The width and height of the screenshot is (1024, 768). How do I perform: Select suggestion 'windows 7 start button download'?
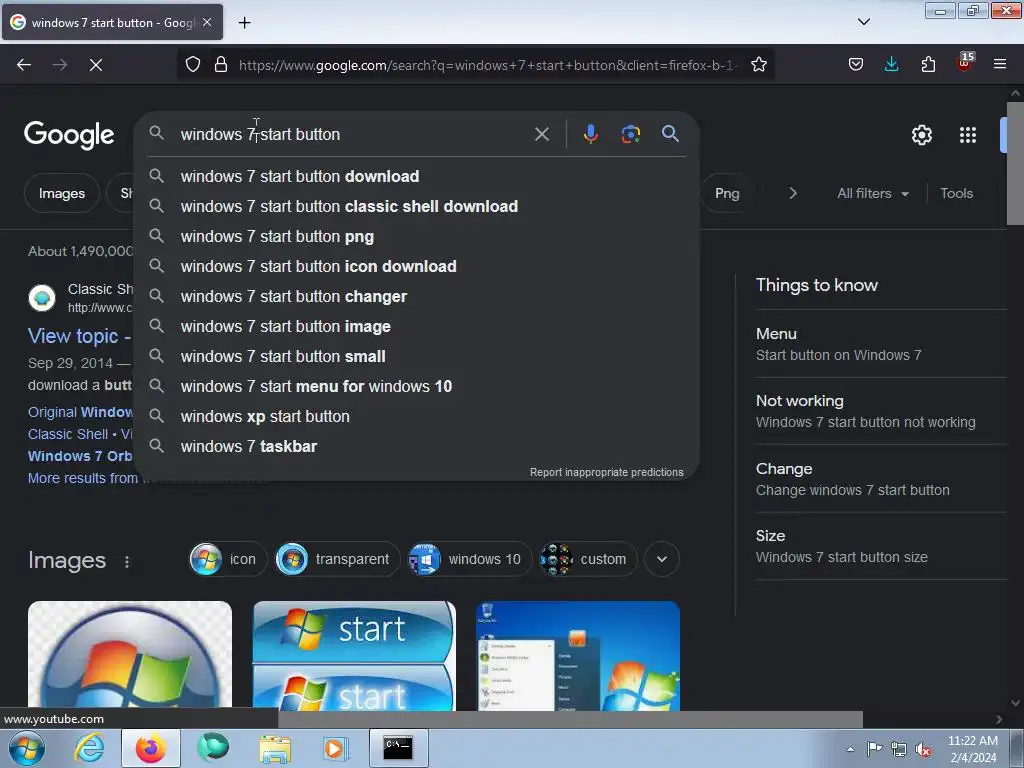[417, 176]
